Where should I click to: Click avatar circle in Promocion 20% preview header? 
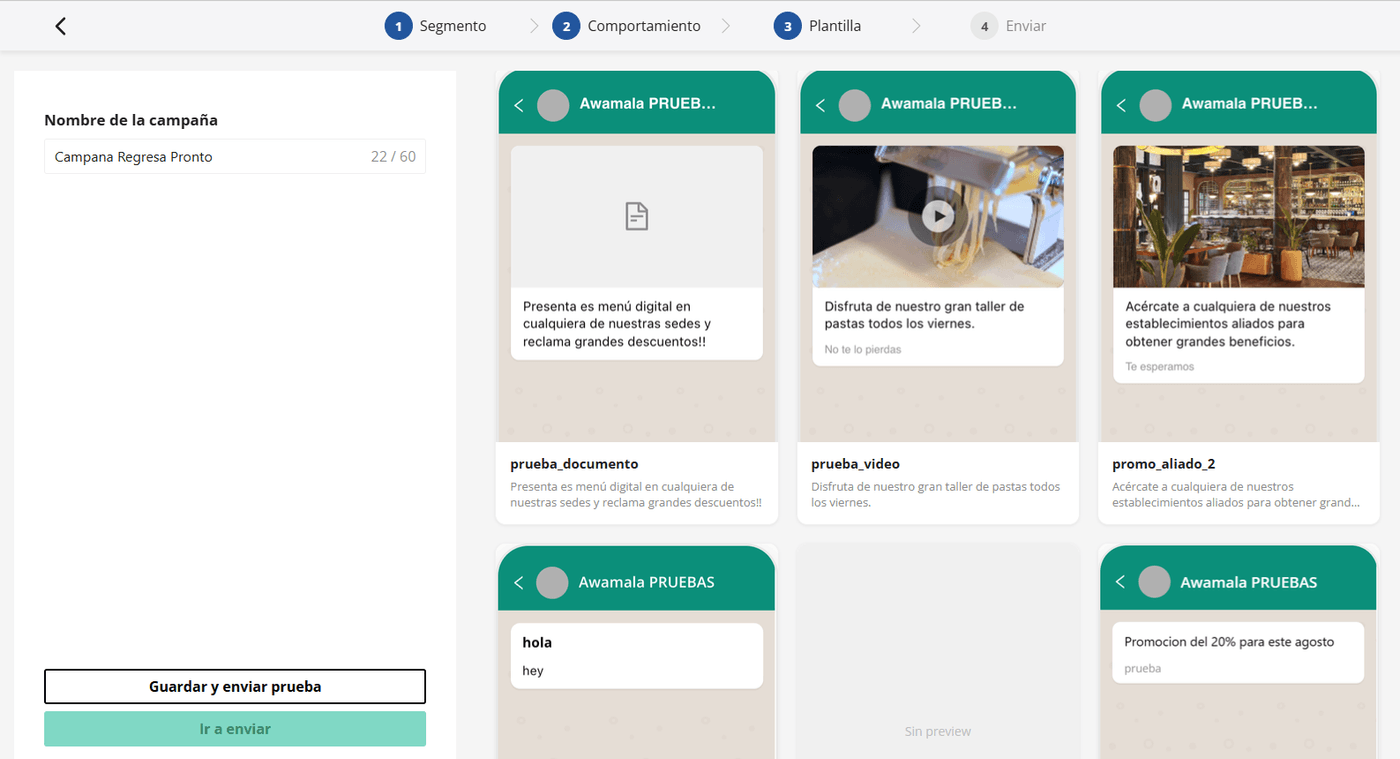click(1154, 582)
